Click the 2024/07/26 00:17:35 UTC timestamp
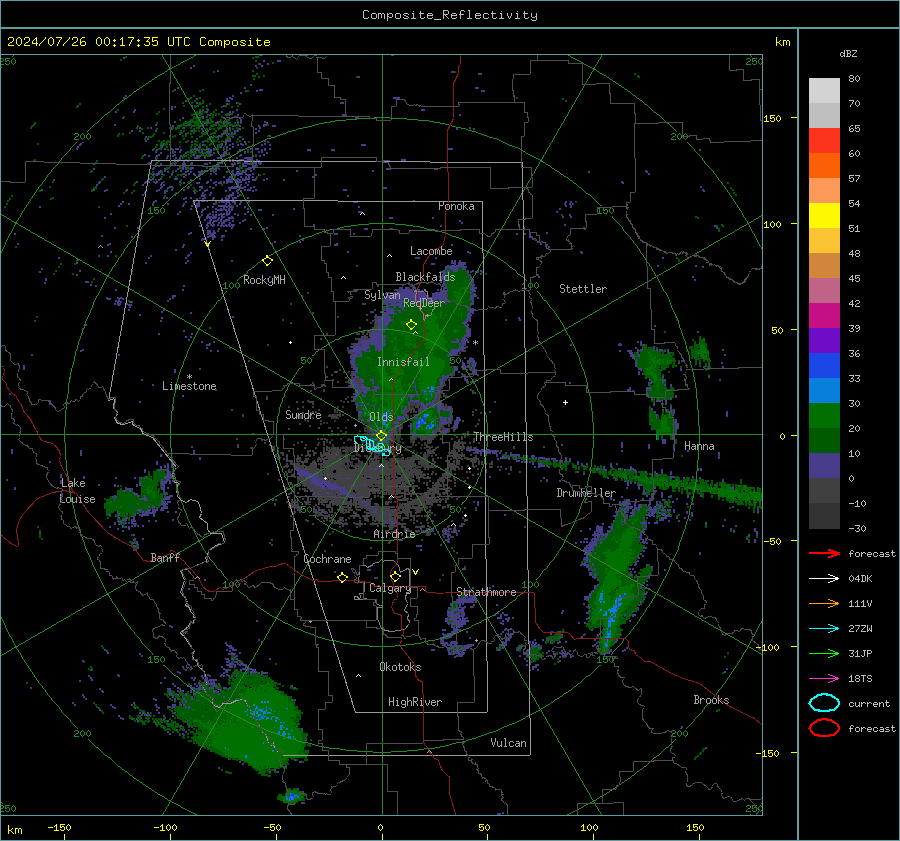The width and height of the screenshot is (900, 841). [x=138, y=42]
